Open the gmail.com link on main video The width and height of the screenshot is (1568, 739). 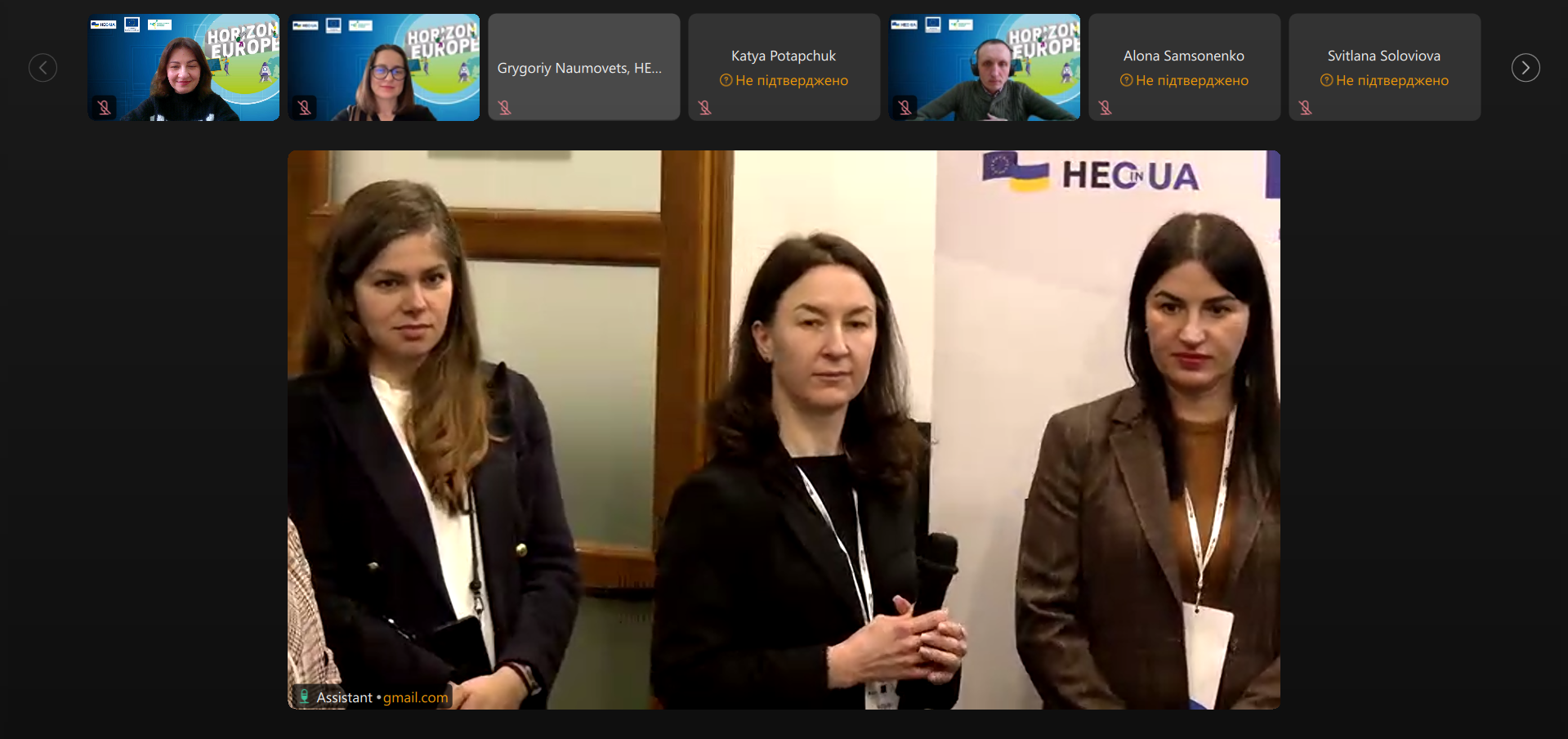pos(415,697)
